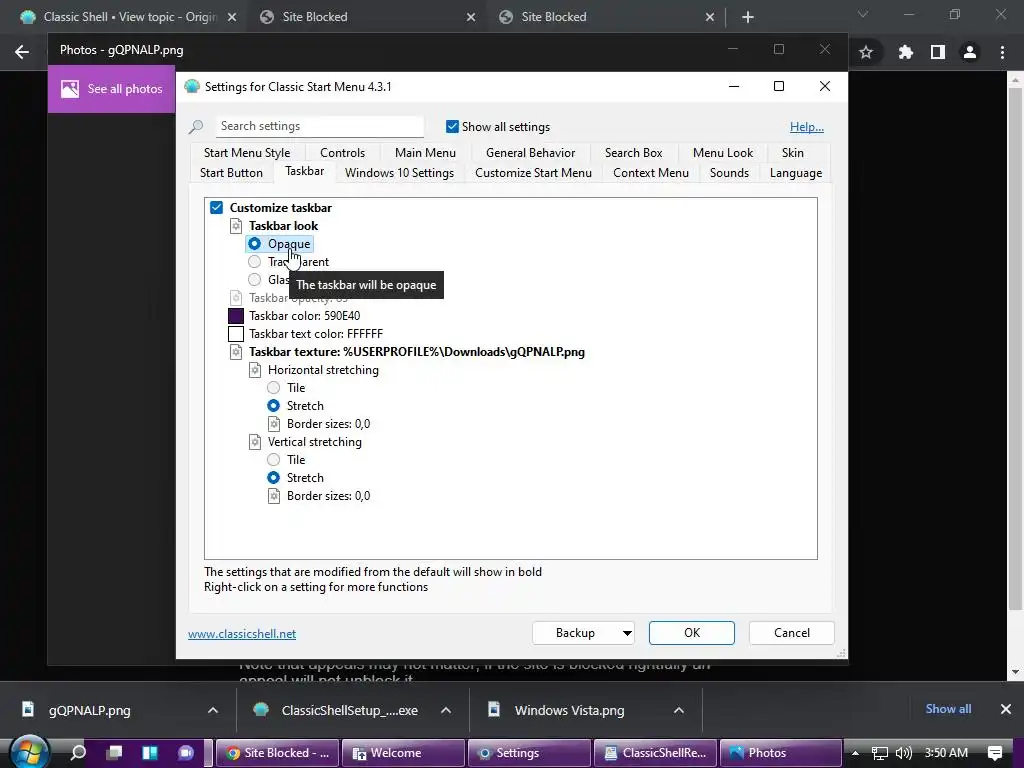Click Taskbar text color FFFFFF swatch
The width and height of the screenshot is (1024, 768).
pos(236,334)
